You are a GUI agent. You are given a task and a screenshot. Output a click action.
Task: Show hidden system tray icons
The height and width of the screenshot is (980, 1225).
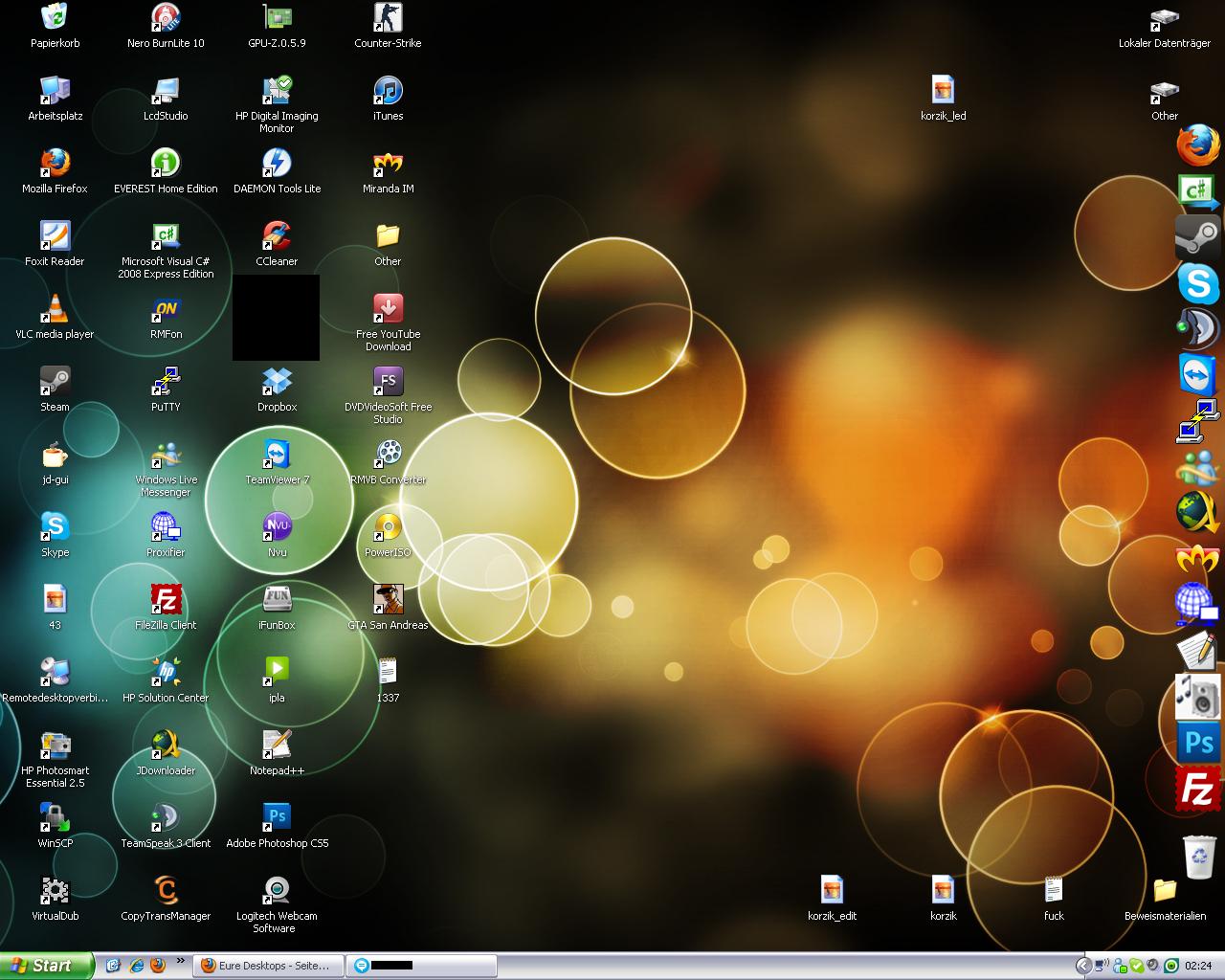tap(1082, 966)
